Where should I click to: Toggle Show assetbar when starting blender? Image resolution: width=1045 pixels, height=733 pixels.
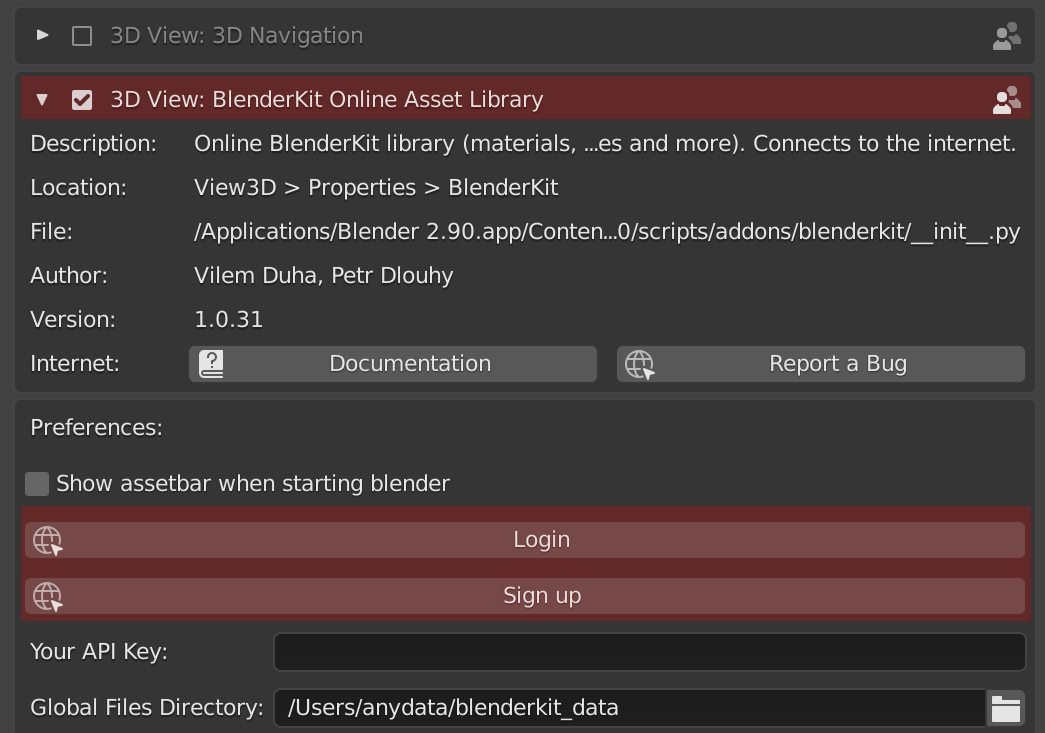37,484
